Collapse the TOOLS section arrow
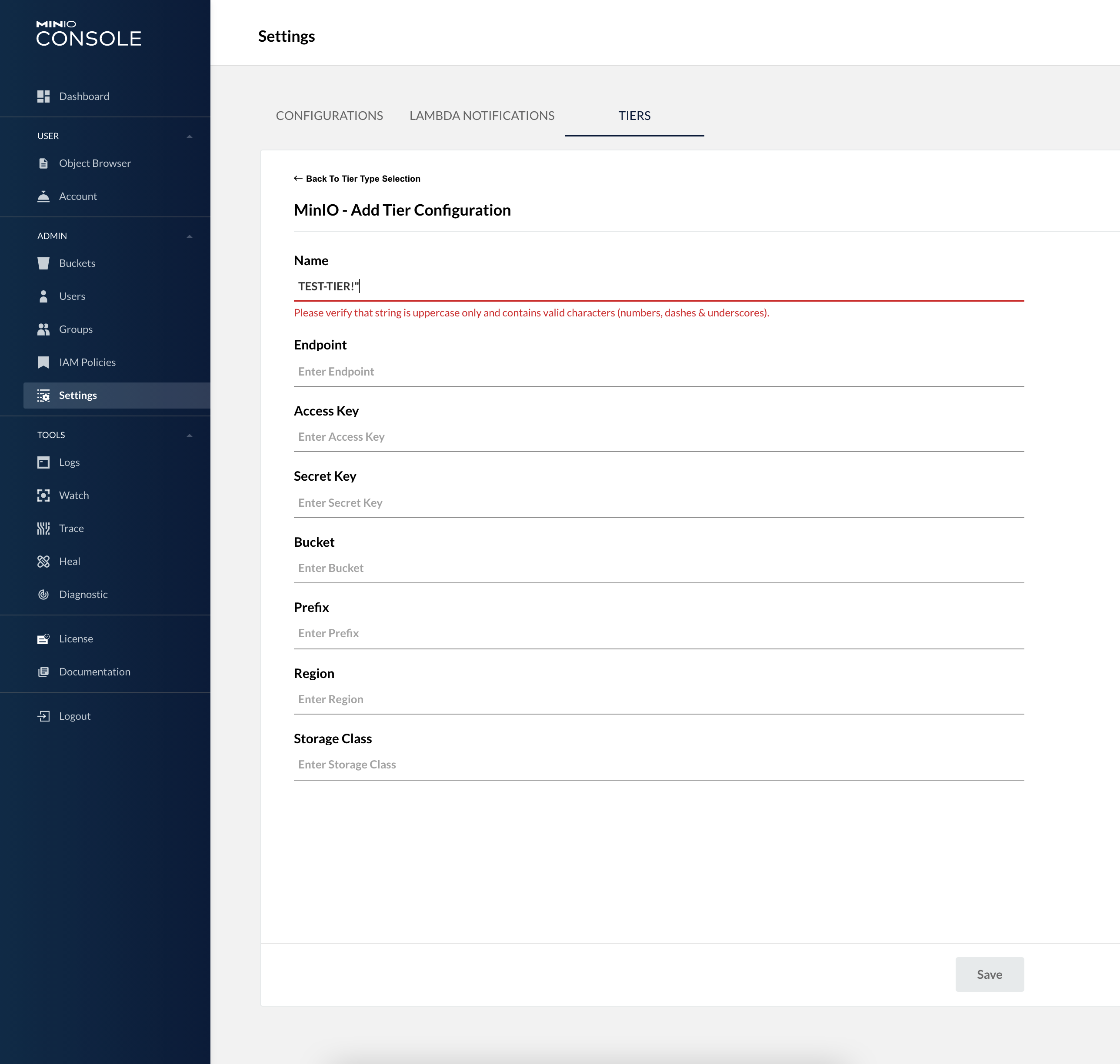The width and height of the screenshot is (1120, 1064). (x=190, y=436)
